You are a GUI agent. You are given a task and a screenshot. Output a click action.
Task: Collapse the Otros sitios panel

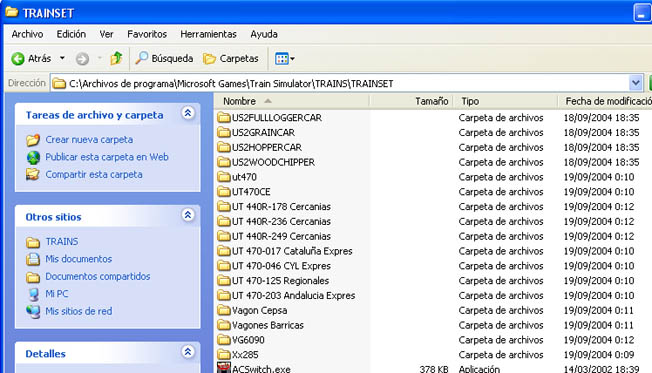(x=188, y=215)
